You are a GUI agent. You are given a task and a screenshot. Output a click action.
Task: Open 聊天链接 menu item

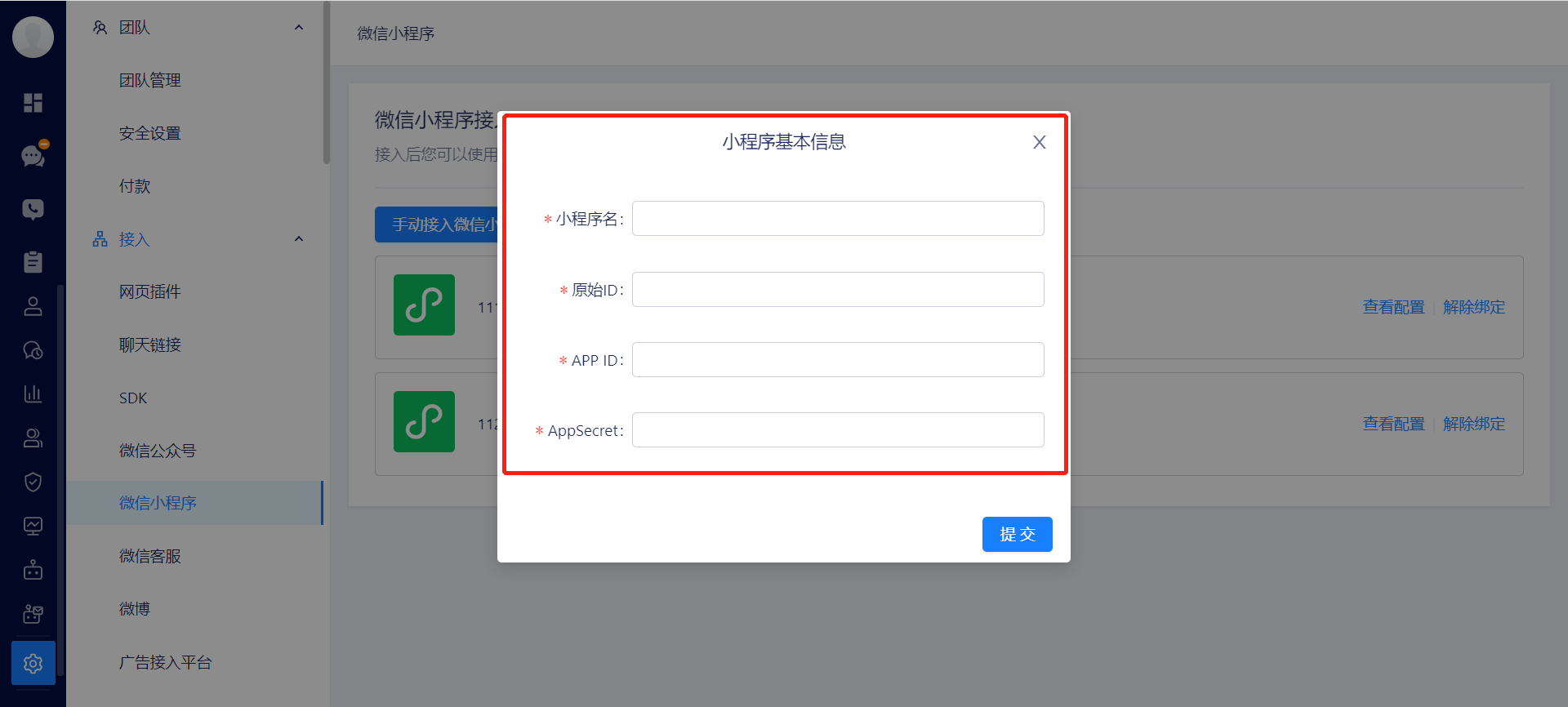point(150,345)
